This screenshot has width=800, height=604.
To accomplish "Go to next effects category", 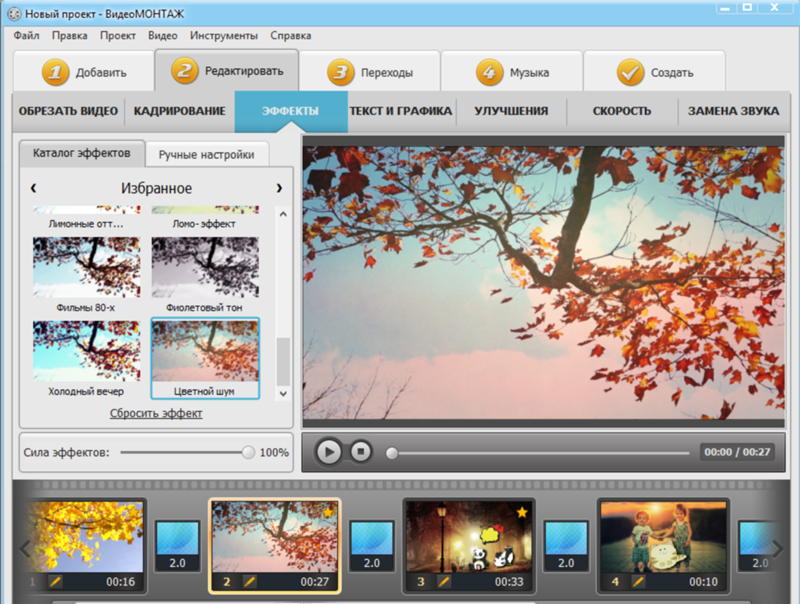I will pyautogui.click(x=279, y=188).
